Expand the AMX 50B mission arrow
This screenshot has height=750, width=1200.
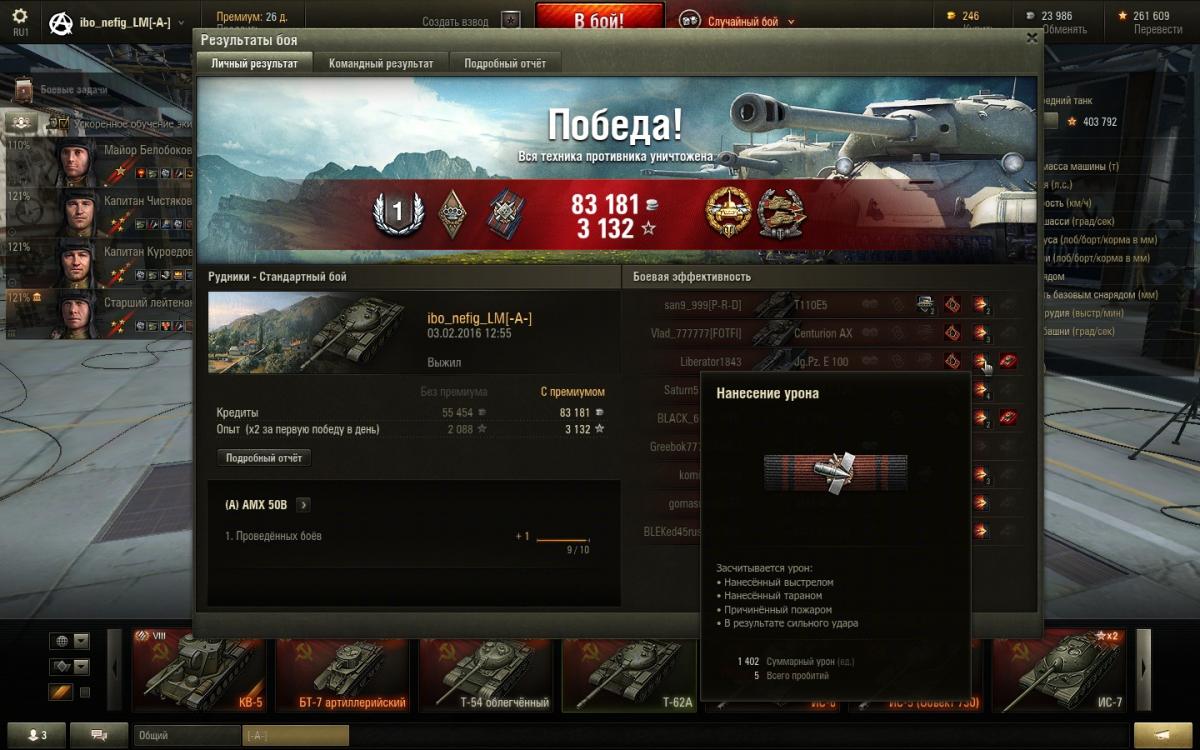(303, 505)
